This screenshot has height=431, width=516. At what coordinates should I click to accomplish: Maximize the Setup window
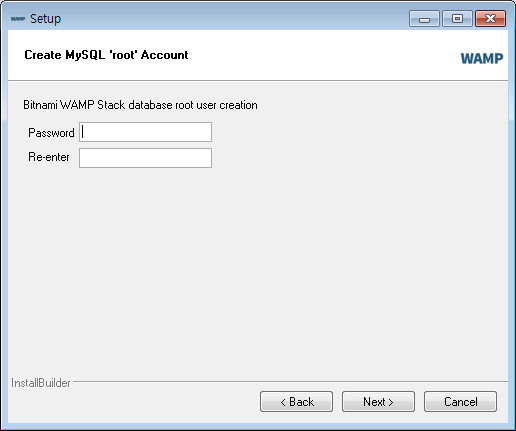click(x=457, y=19)
